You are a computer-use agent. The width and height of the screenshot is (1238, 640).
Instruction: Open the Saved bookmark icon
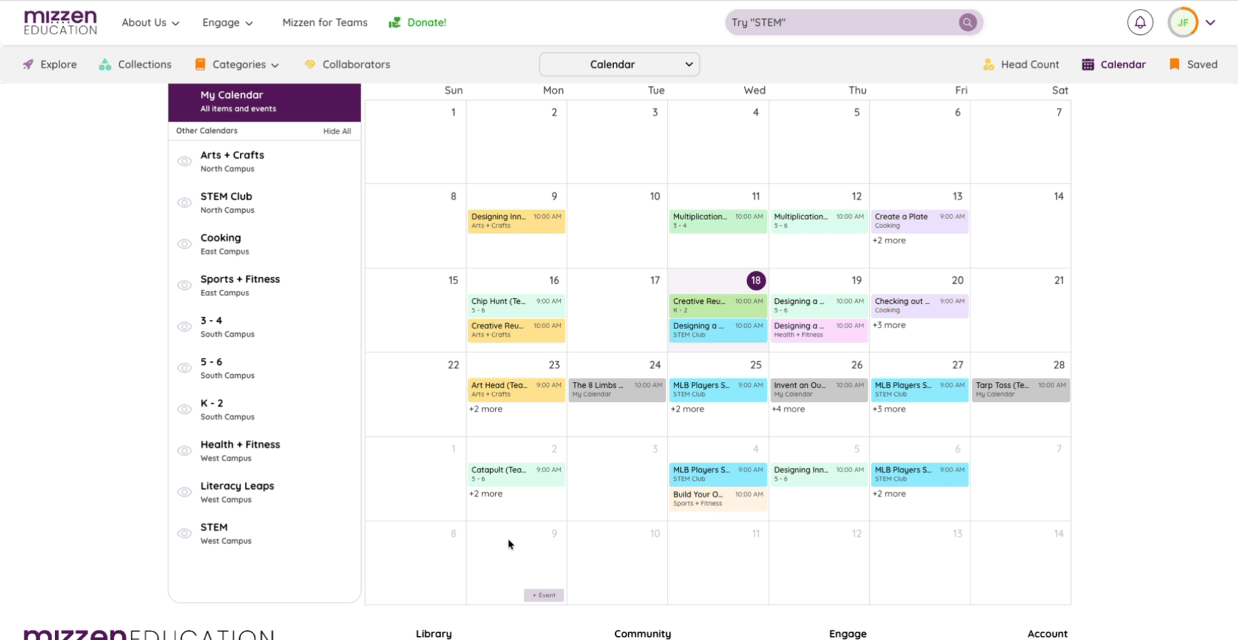[x=1173, y=64]
